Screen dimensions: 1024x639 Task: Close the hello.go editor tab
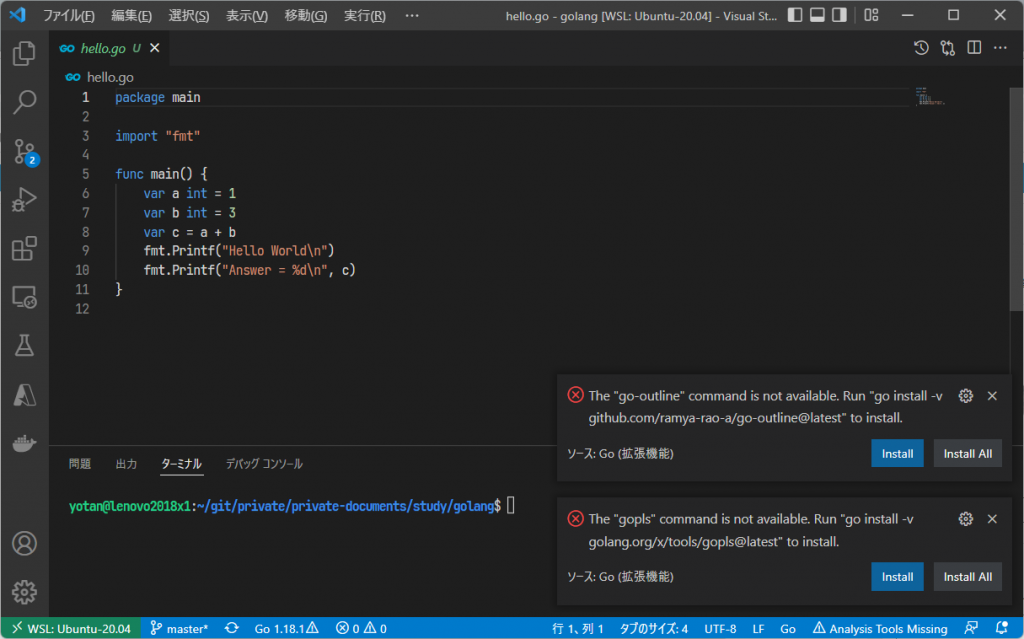[155, 48]
